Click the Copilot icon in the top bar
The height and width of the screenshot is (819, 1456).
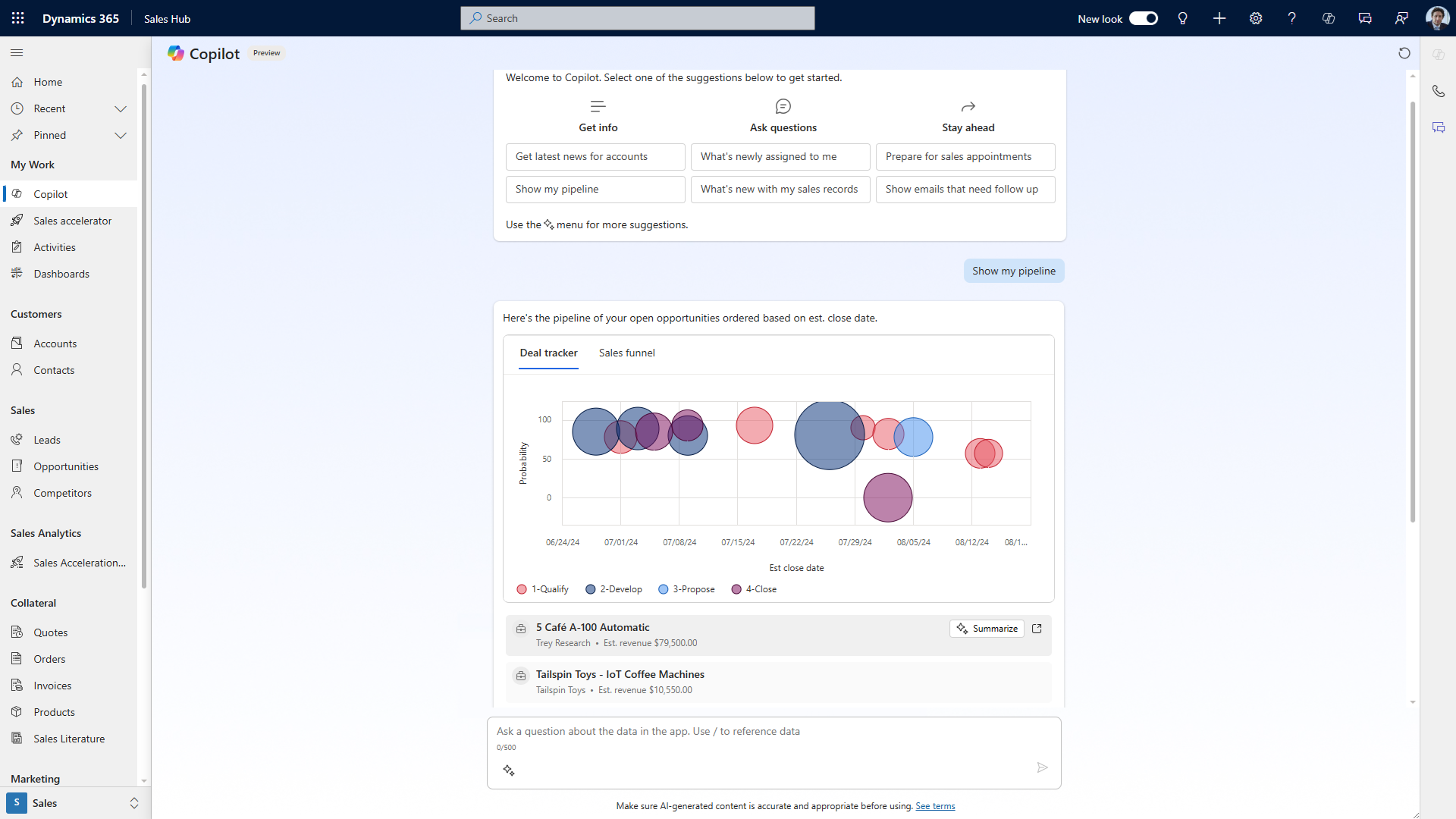[1328, 18]
